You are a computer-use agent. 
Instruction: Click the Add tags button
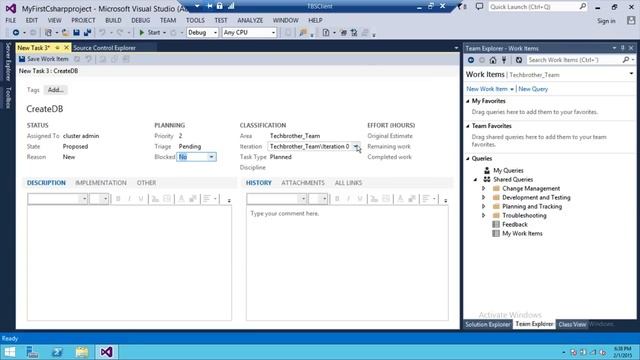tap(56, 90)
